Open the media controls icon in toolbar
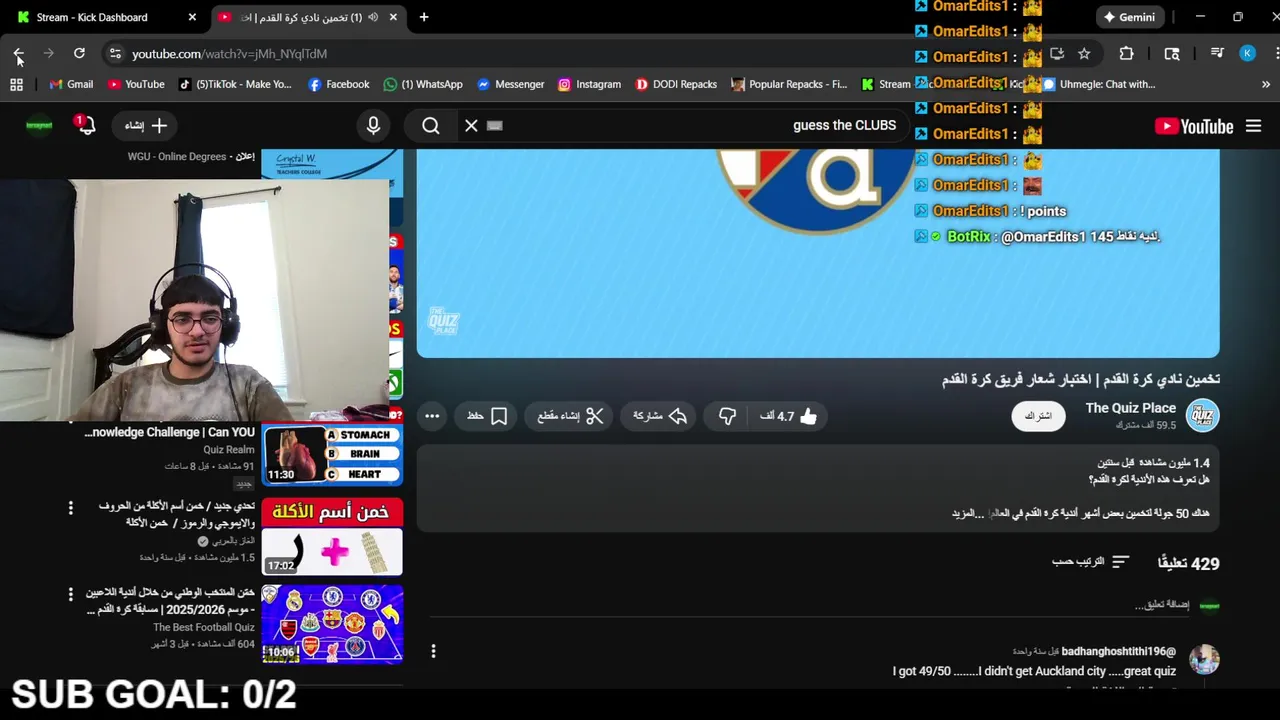Image resolution: width=1280 pixels, height=720 pixels. coord(1217,54)
